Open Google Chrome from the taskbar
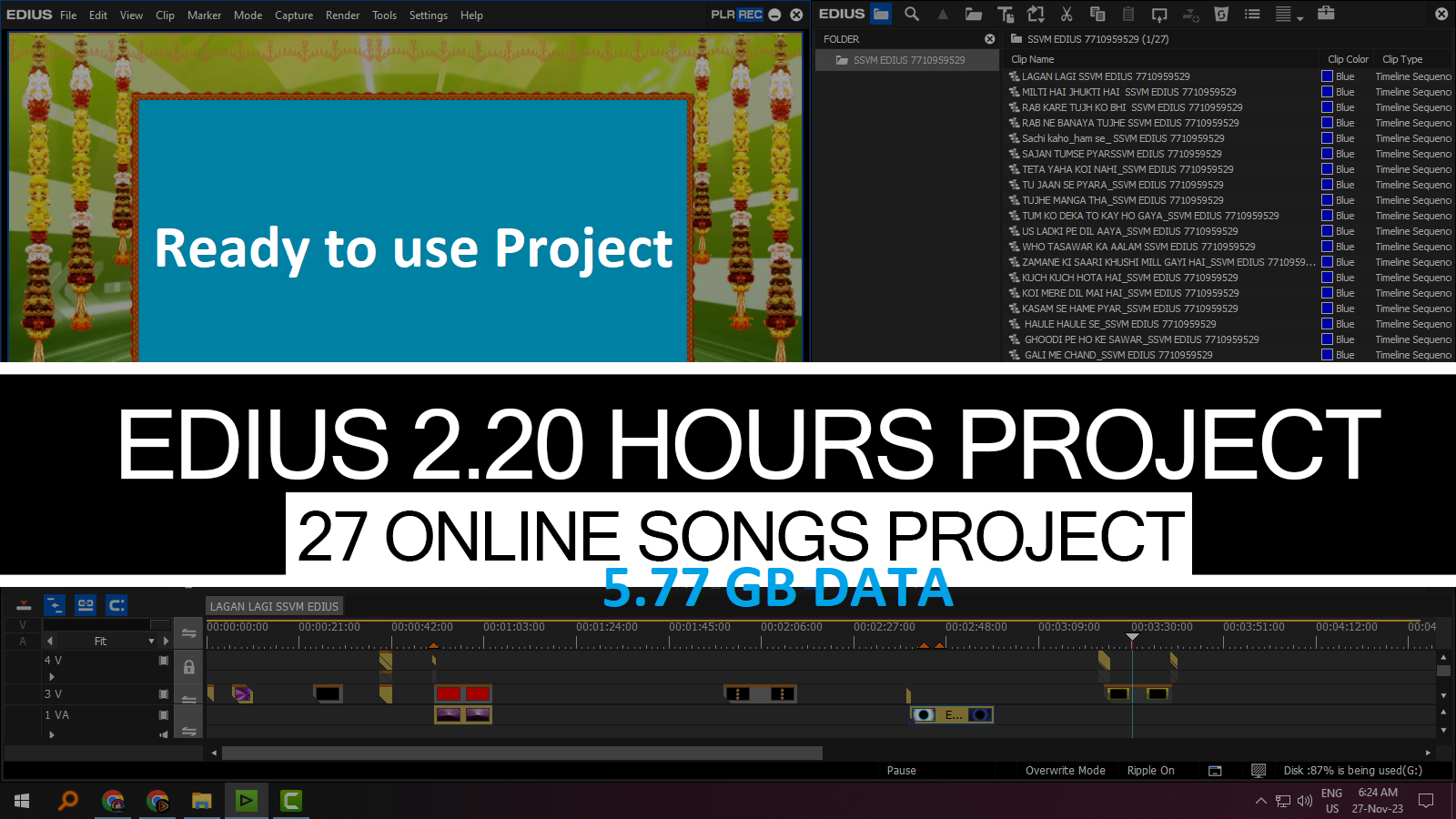Screen dimensions: 1456x819 (x=114, y=801)
